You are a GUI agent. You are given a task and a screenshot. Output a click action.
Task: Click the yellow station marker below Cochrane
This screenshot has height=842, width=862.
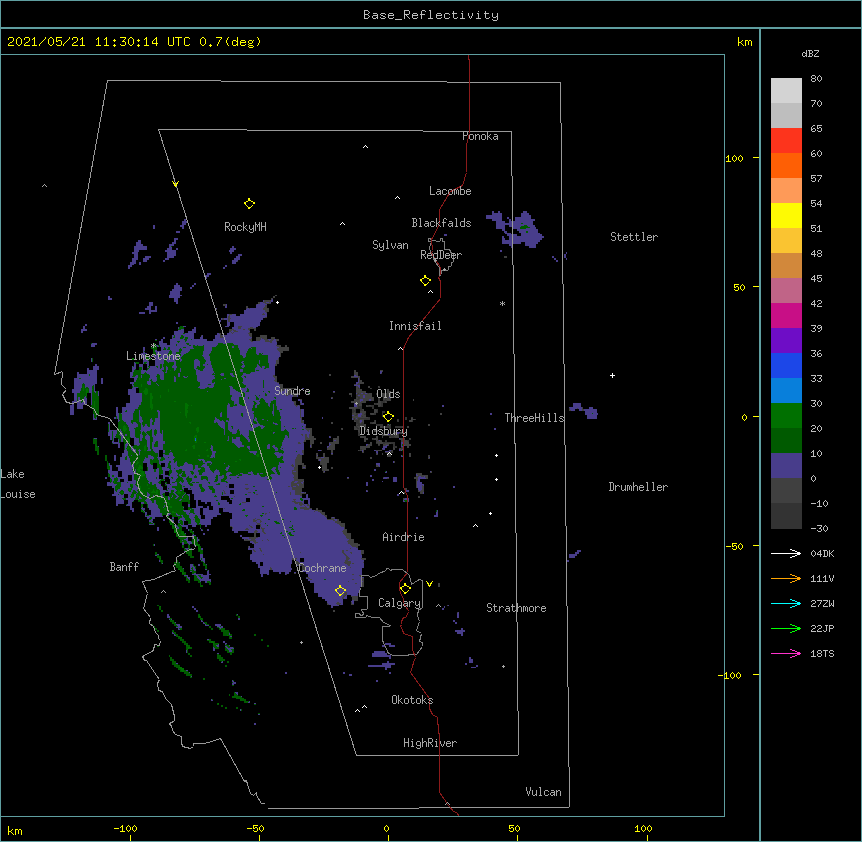340,591
